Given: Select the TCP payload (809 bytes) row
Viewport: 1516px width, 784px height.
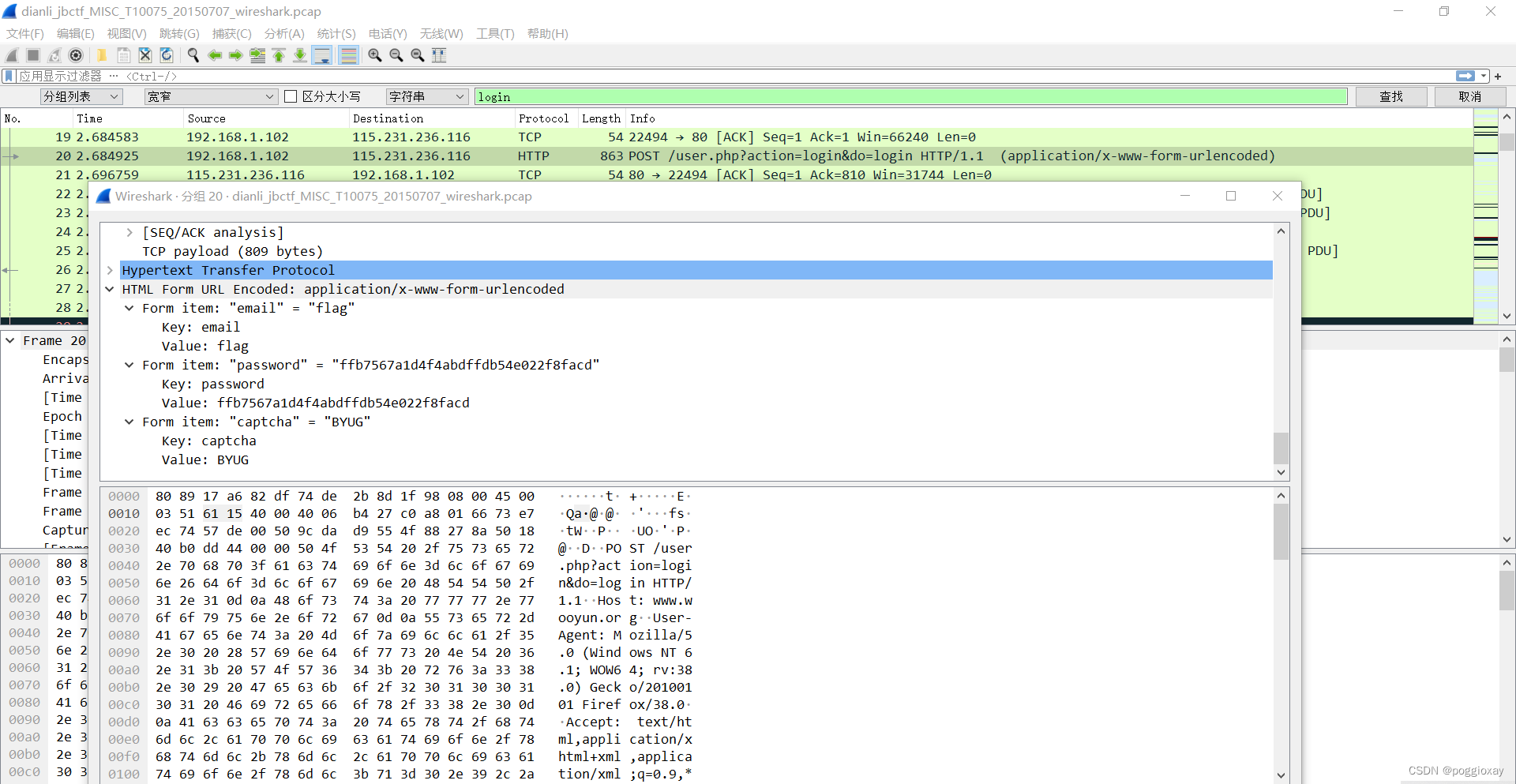Looking at the screenshot, I should click(687, 251).
